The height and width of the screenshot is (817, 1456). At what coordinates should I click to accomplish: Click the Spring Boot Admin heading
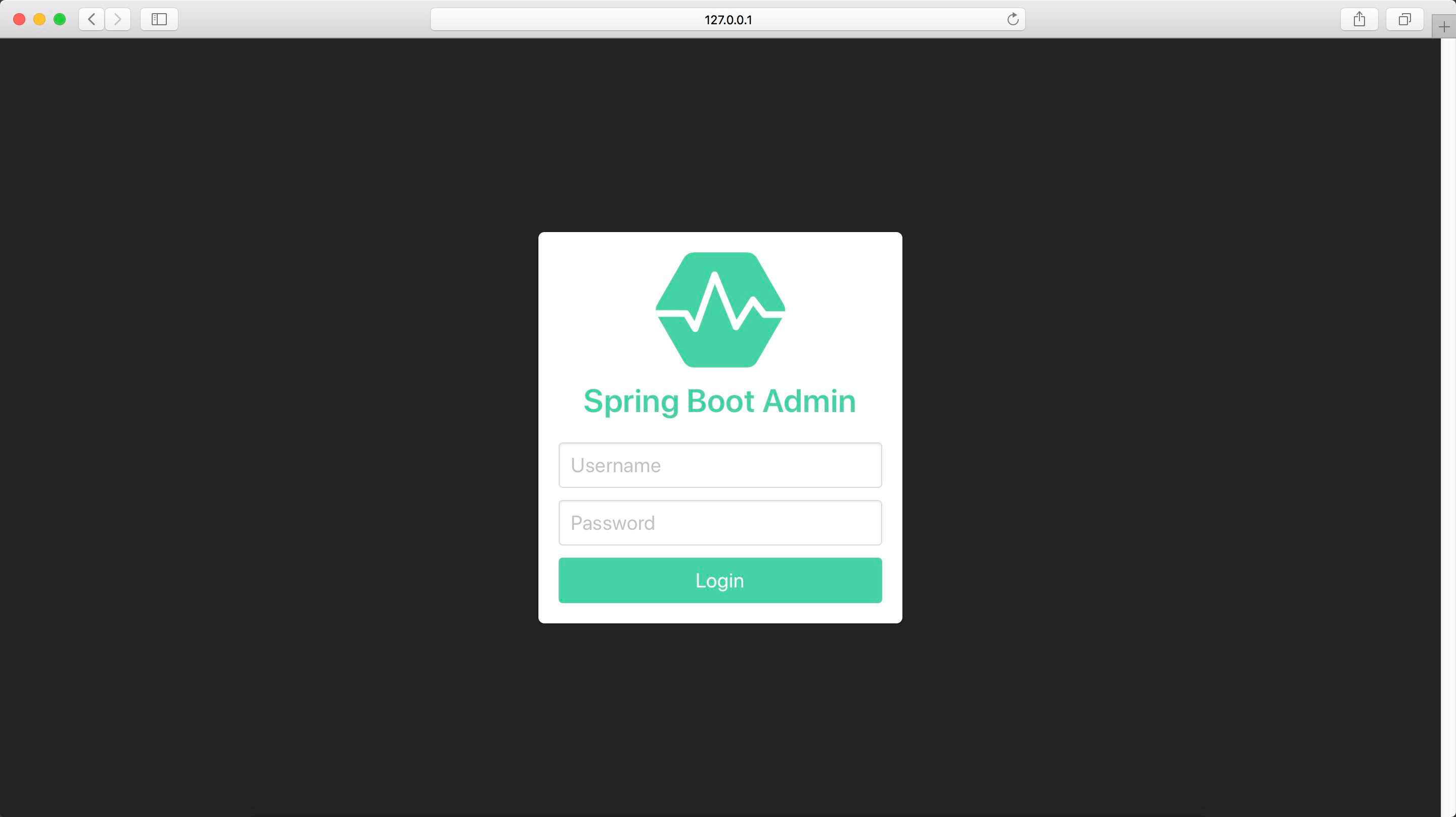tap(719, 401)
